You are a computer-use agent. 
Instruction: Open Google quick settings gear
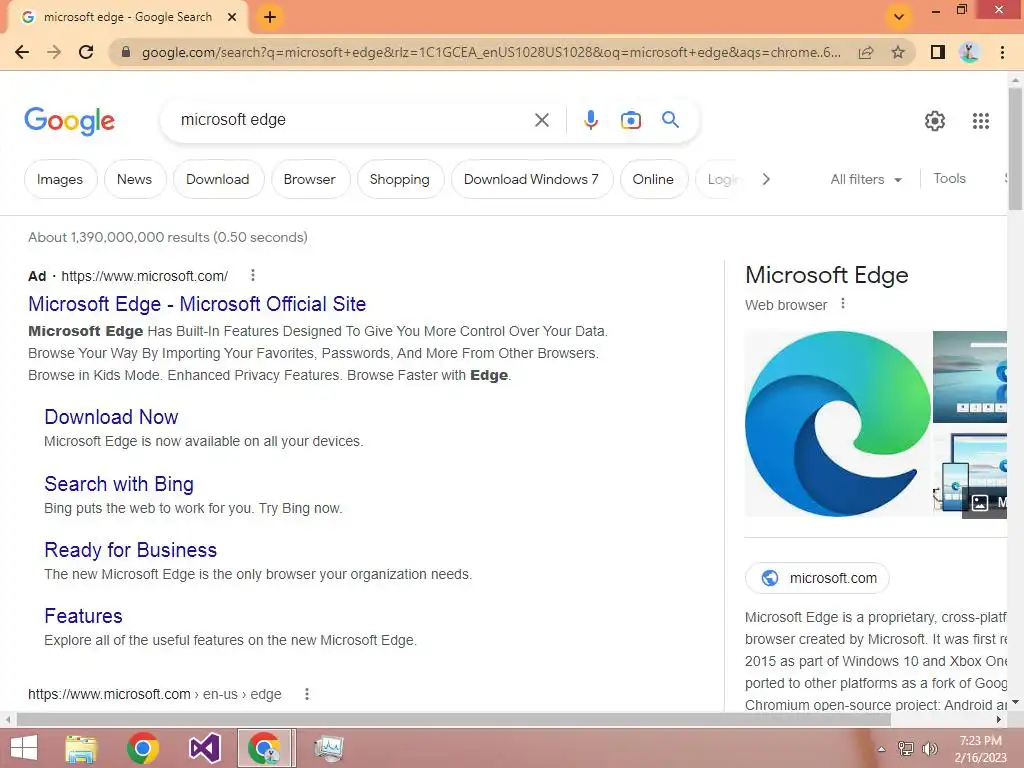935,121
